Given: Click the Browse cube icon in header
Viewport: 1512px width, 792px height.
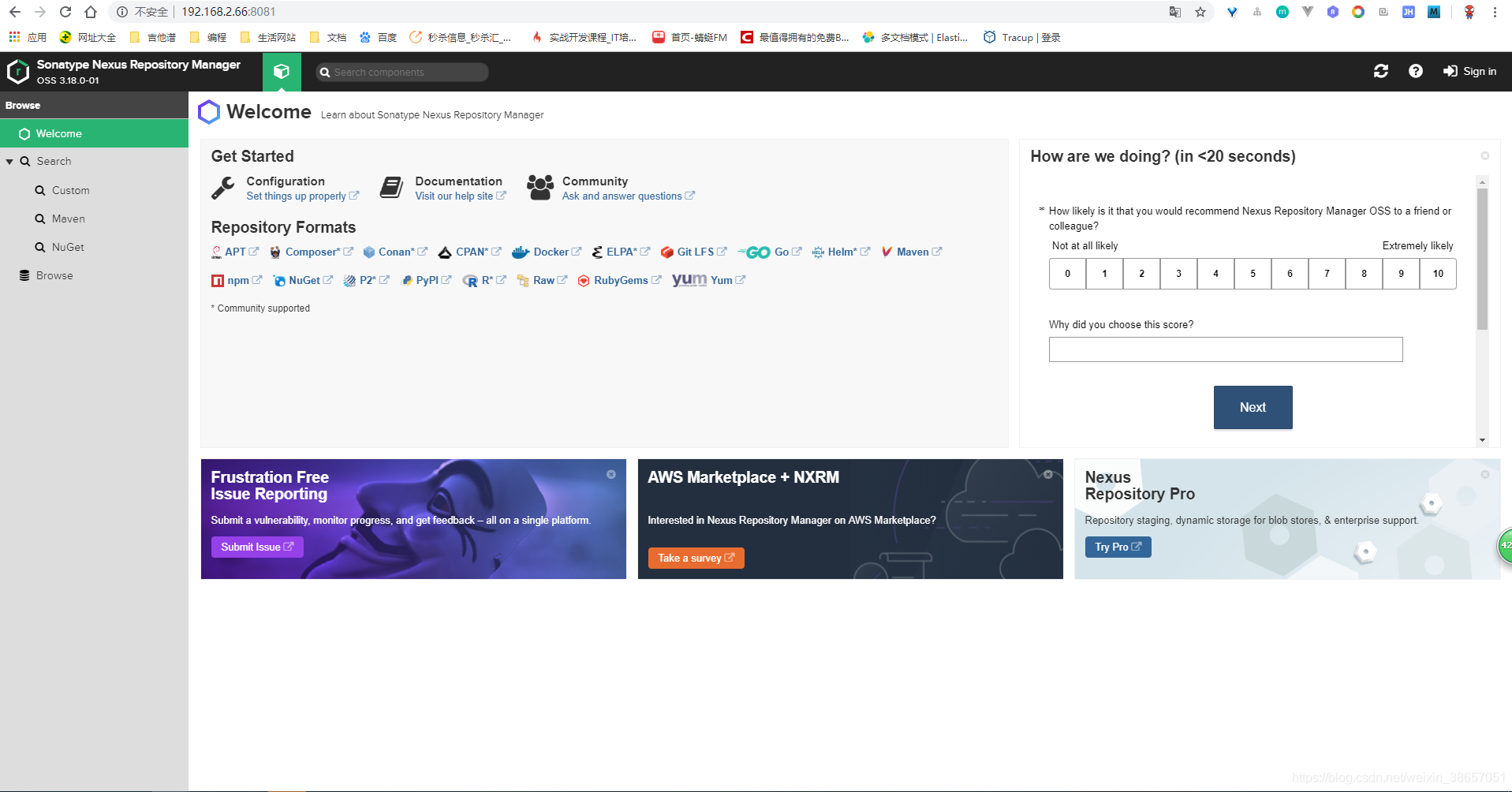Looking at the screenshot, I should point(282,72).
